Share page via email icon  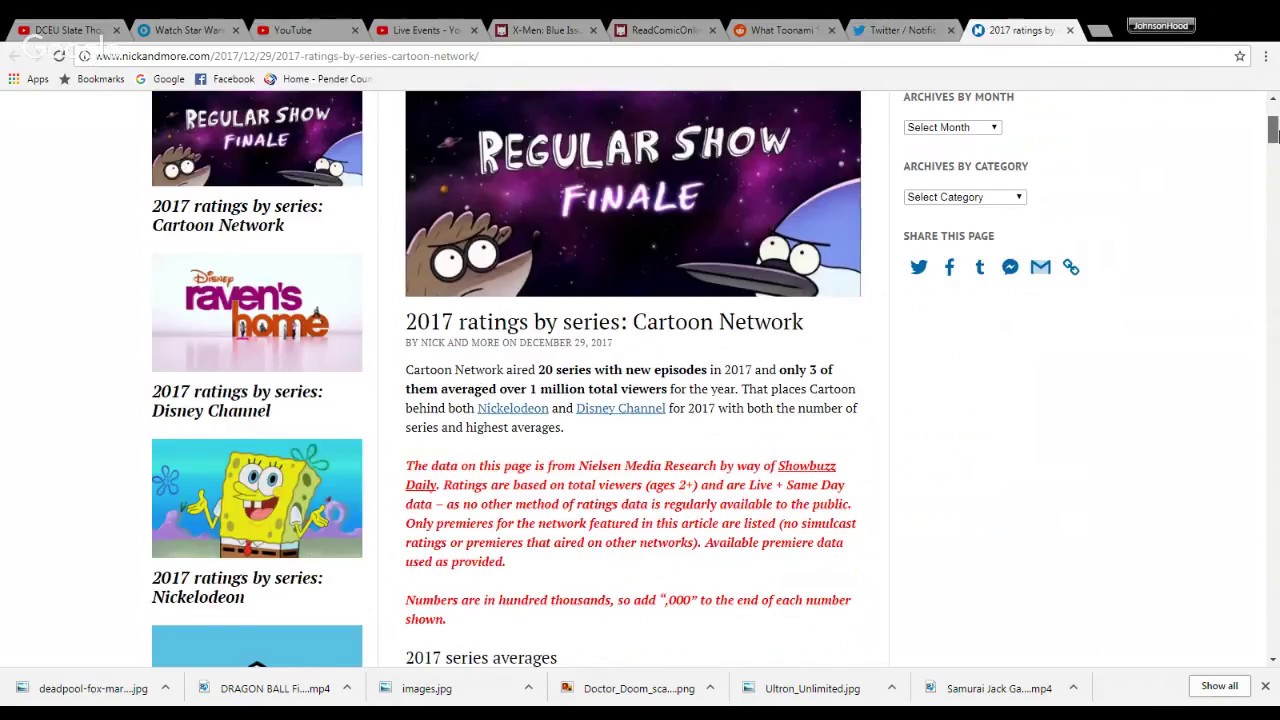pos(1040,267)
